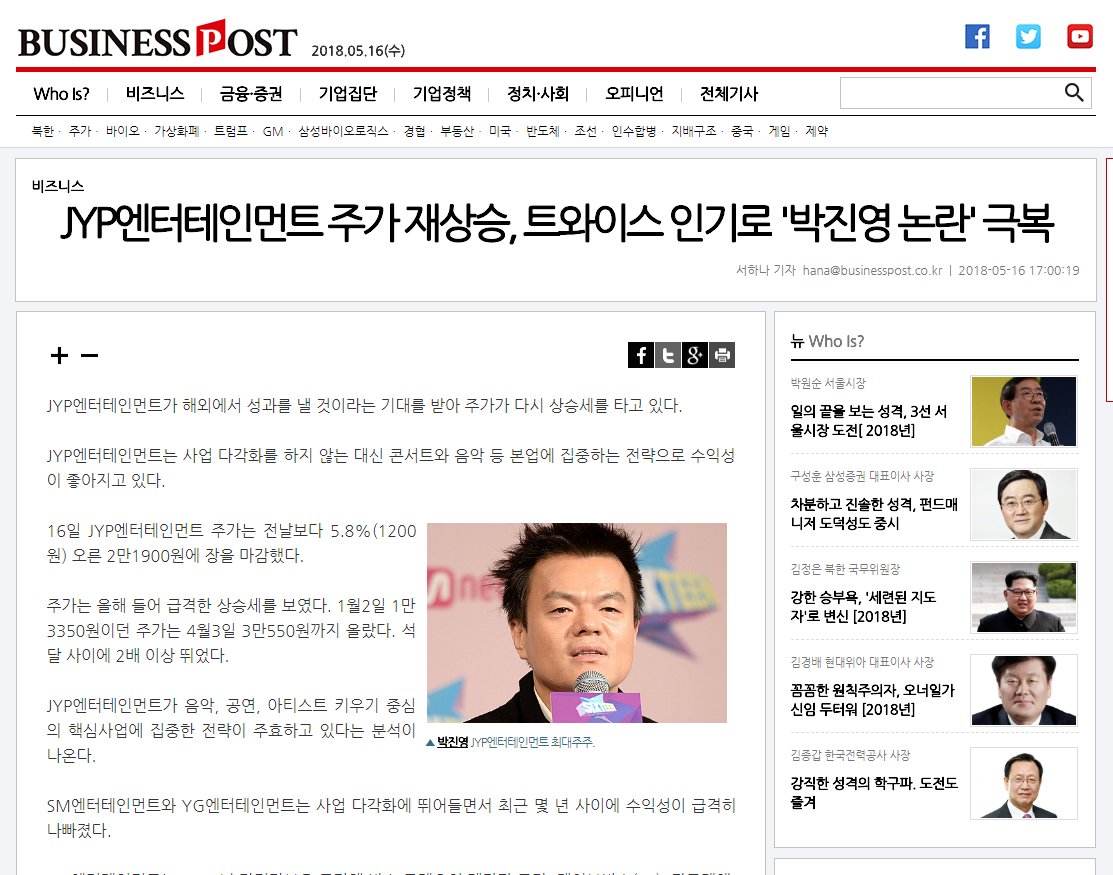
Task: Open 박원순 서울시장 profile headline
Action: 869,421
